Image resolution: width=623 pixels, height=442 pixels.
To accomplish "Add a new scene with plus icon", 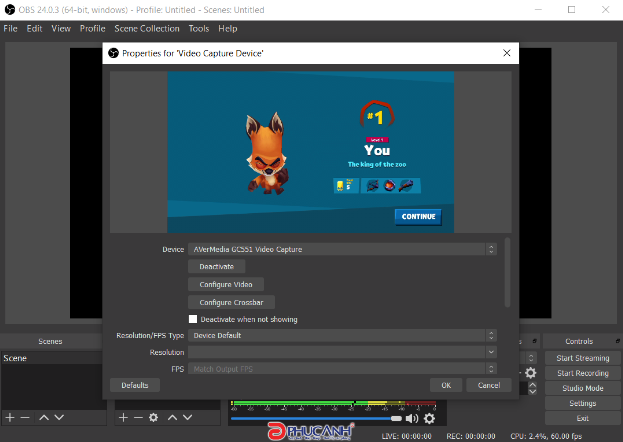I will (x=10, y=417).
